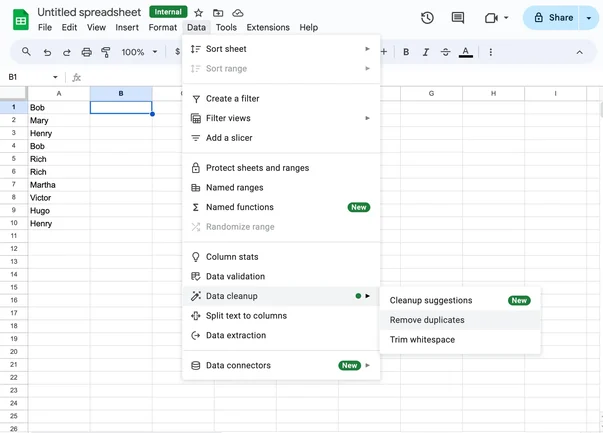Open the text color picker
This screenshot has height=433, width=603.
(x=465, y=52)
